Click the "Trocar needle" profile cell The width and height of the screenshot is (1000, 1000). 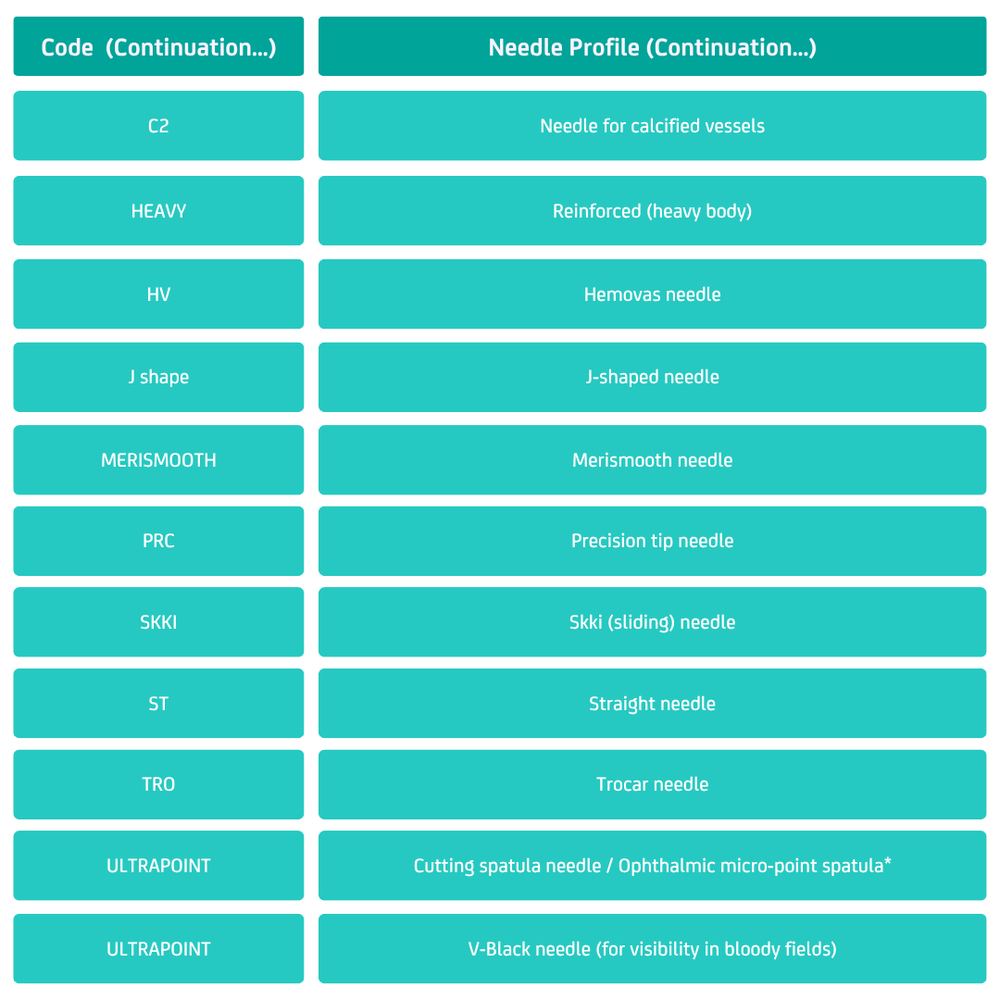coord(652,785)
